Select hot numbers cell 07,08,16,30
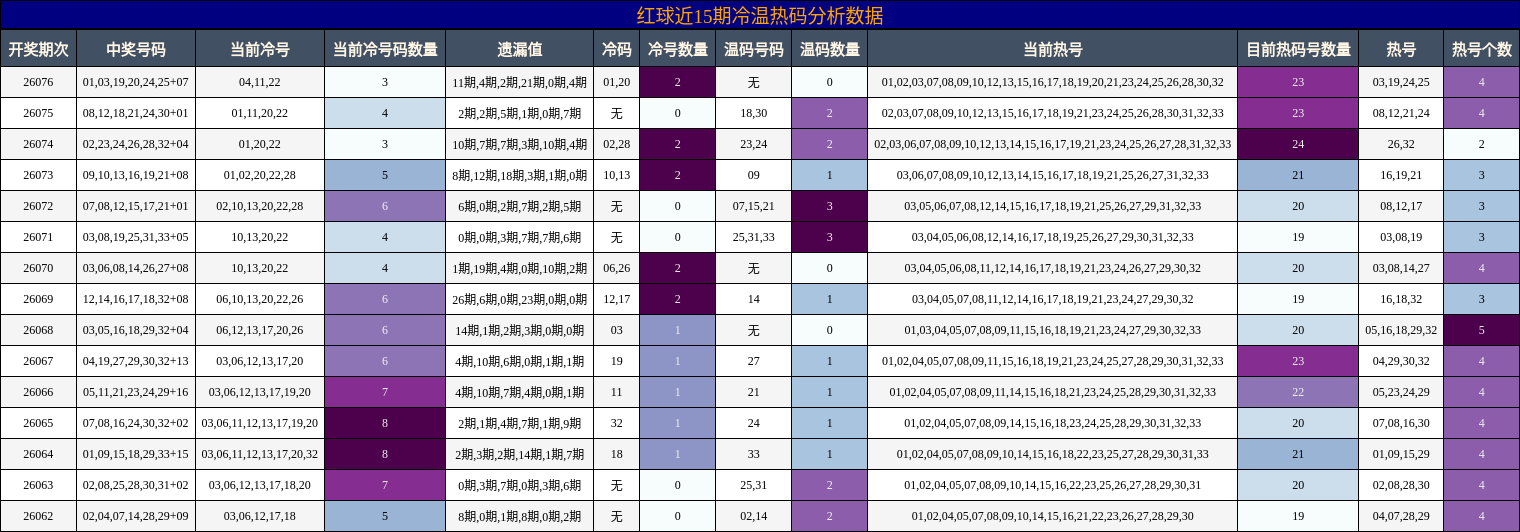Image resolution: width=1520 pixels, height=532 pixels. [x=1401, y=423]
